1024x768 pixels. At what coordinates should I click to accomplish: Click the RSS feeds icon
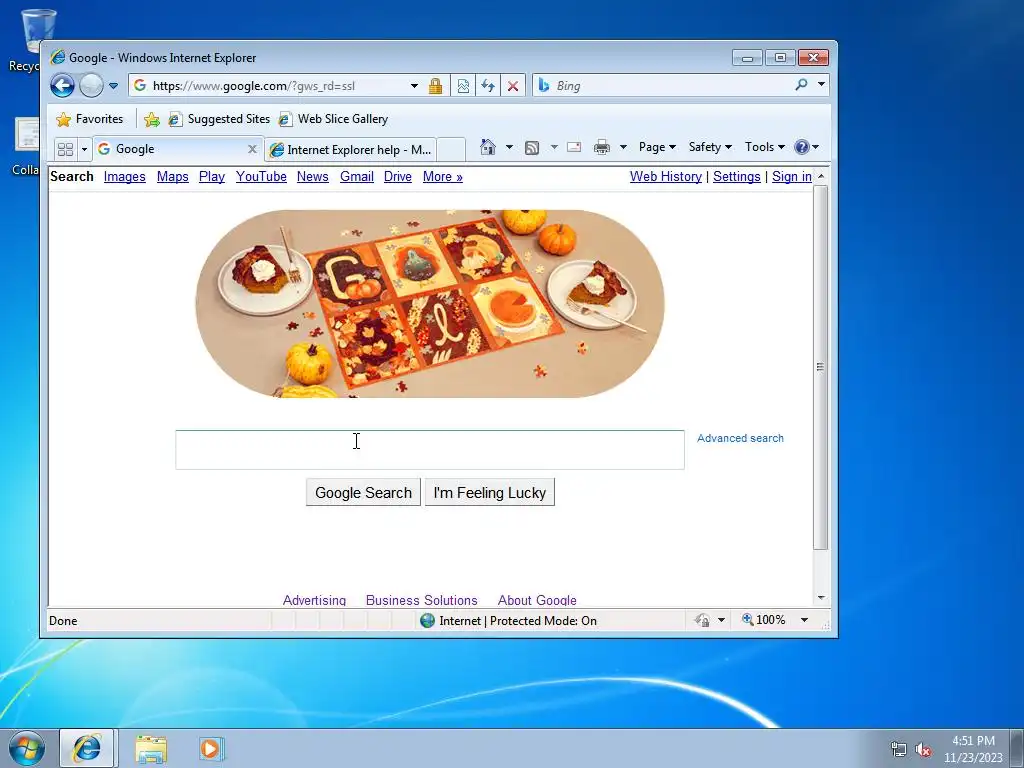pyautogui.click(x=532, y=148)
